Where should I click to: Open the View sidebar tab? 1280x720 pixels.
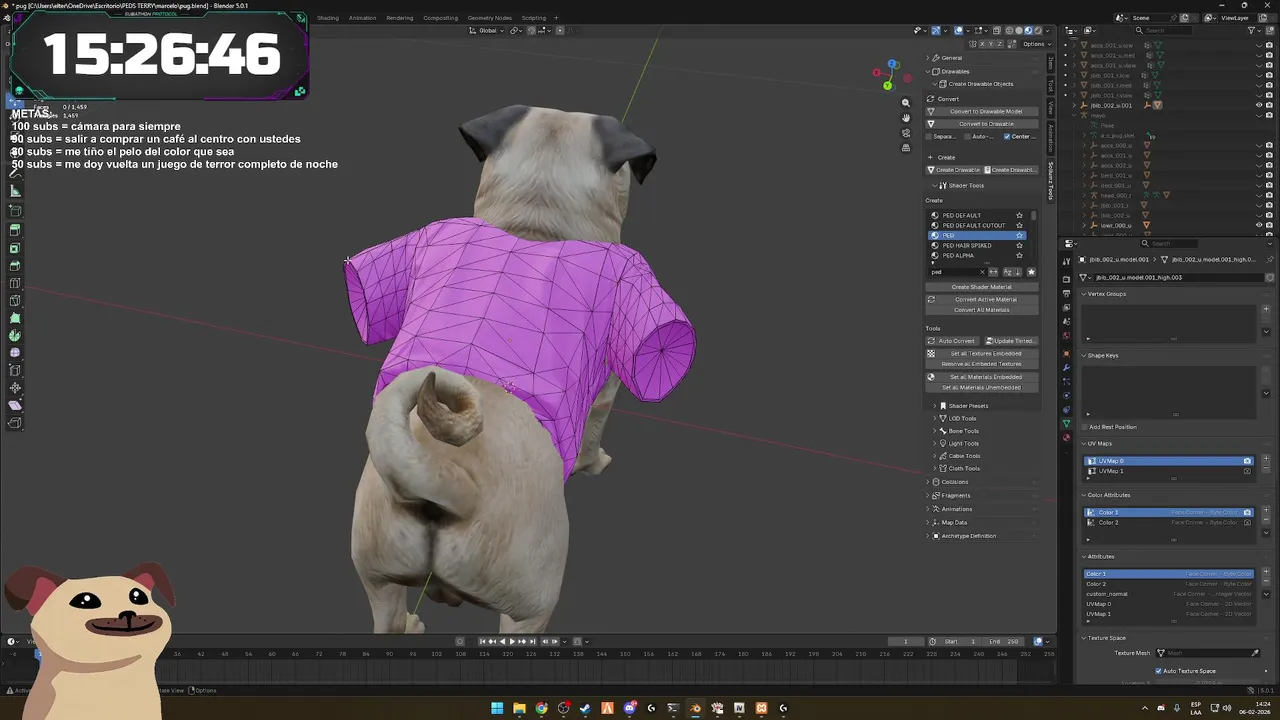pos(1051,107)
